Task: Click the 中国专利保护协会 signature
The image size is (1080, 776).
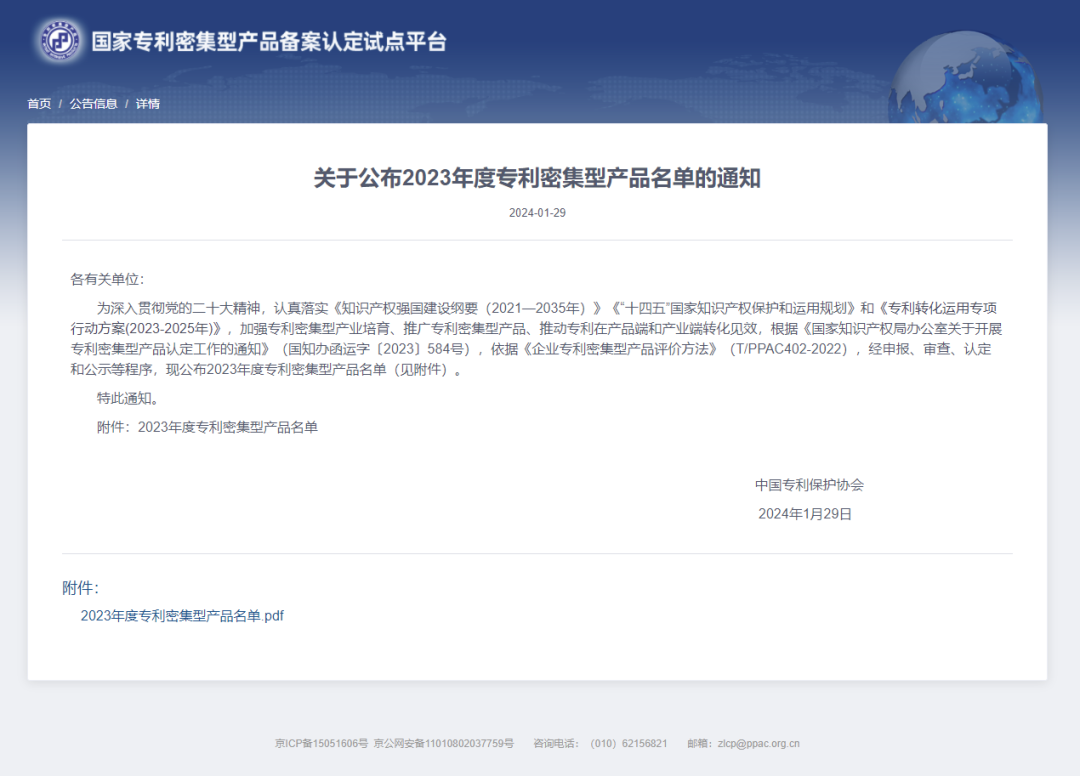Action: click(809, 485)
